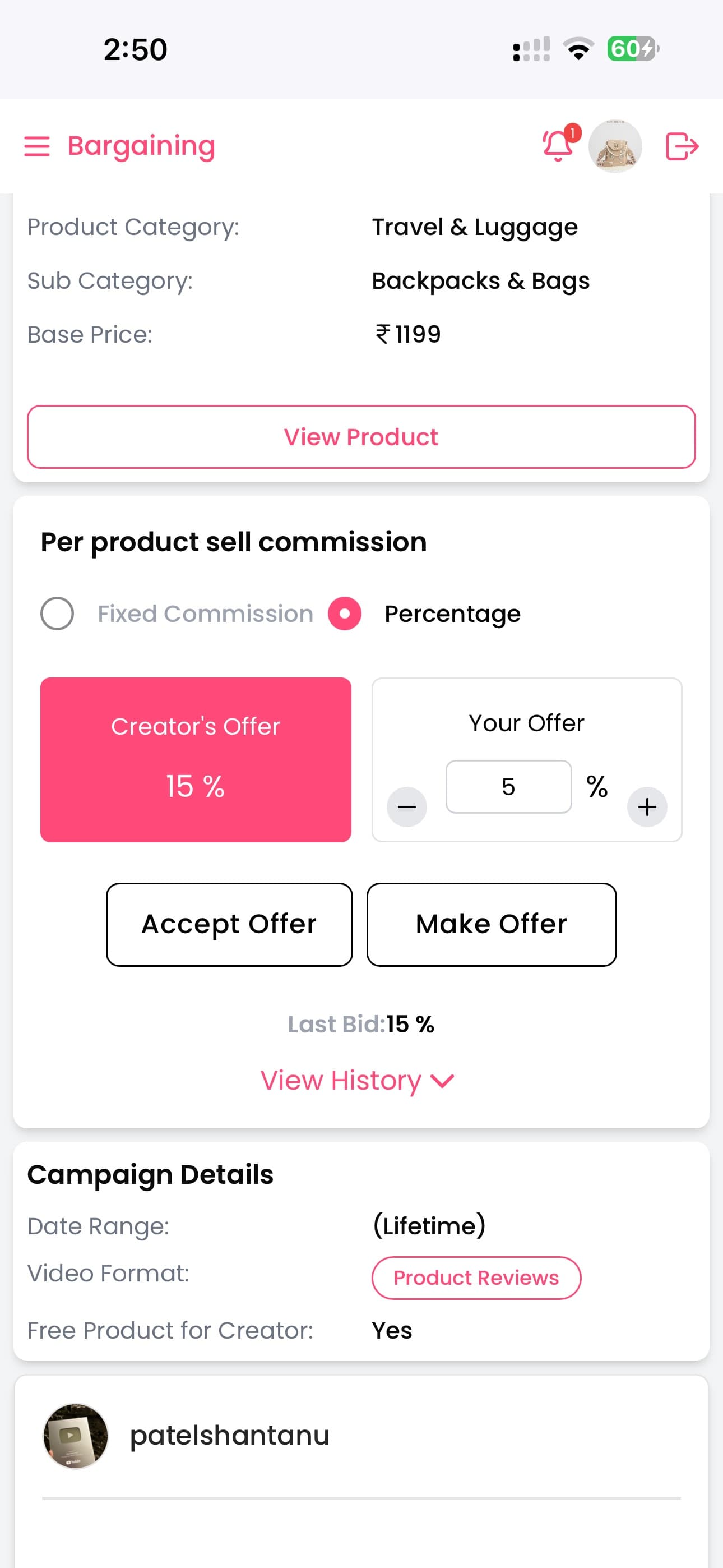Screen dimensions: 723x1568
Task: Tap the logout icon
Action: tap(682, 147)
